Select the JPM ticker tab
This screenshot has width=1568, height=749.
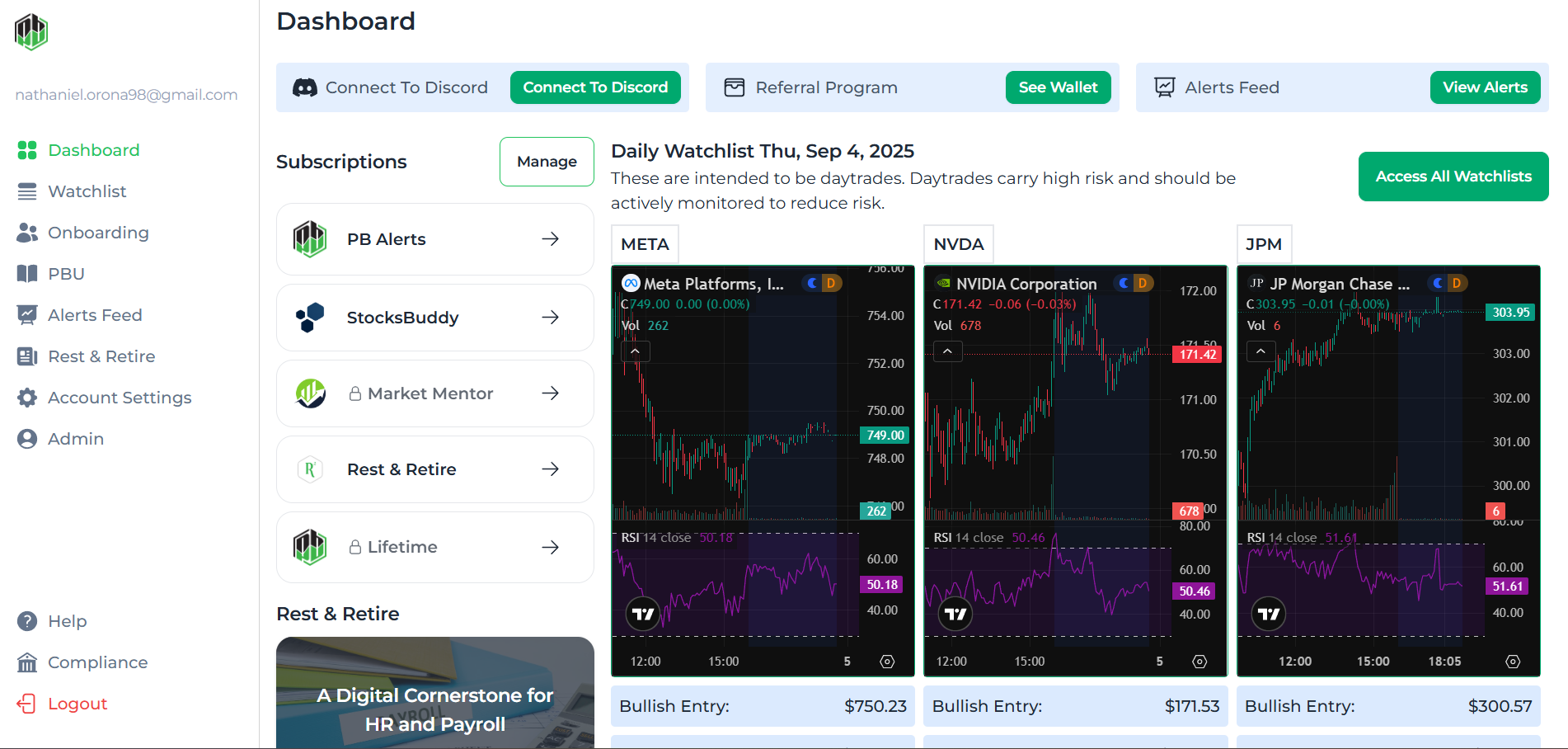(x=1264, y=244)
